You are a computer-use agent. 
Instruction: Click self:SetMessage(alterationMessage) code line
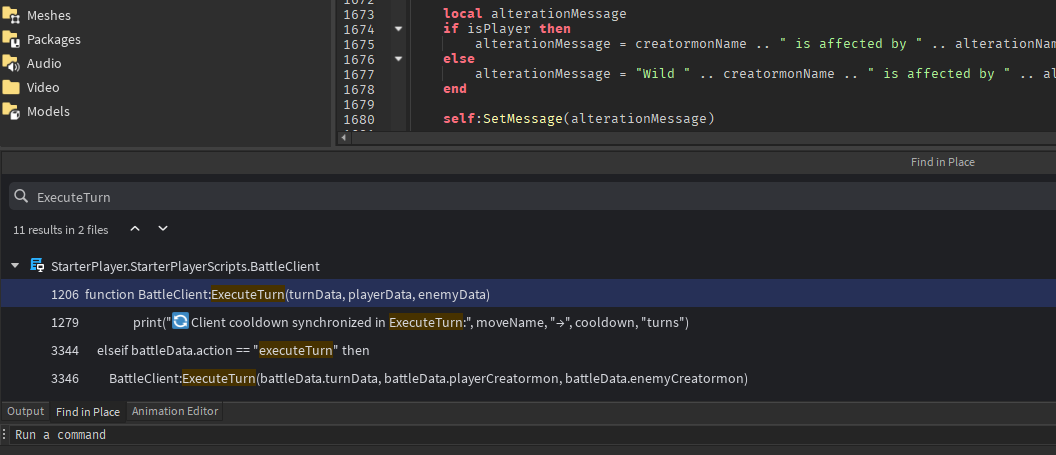[579, 119]
